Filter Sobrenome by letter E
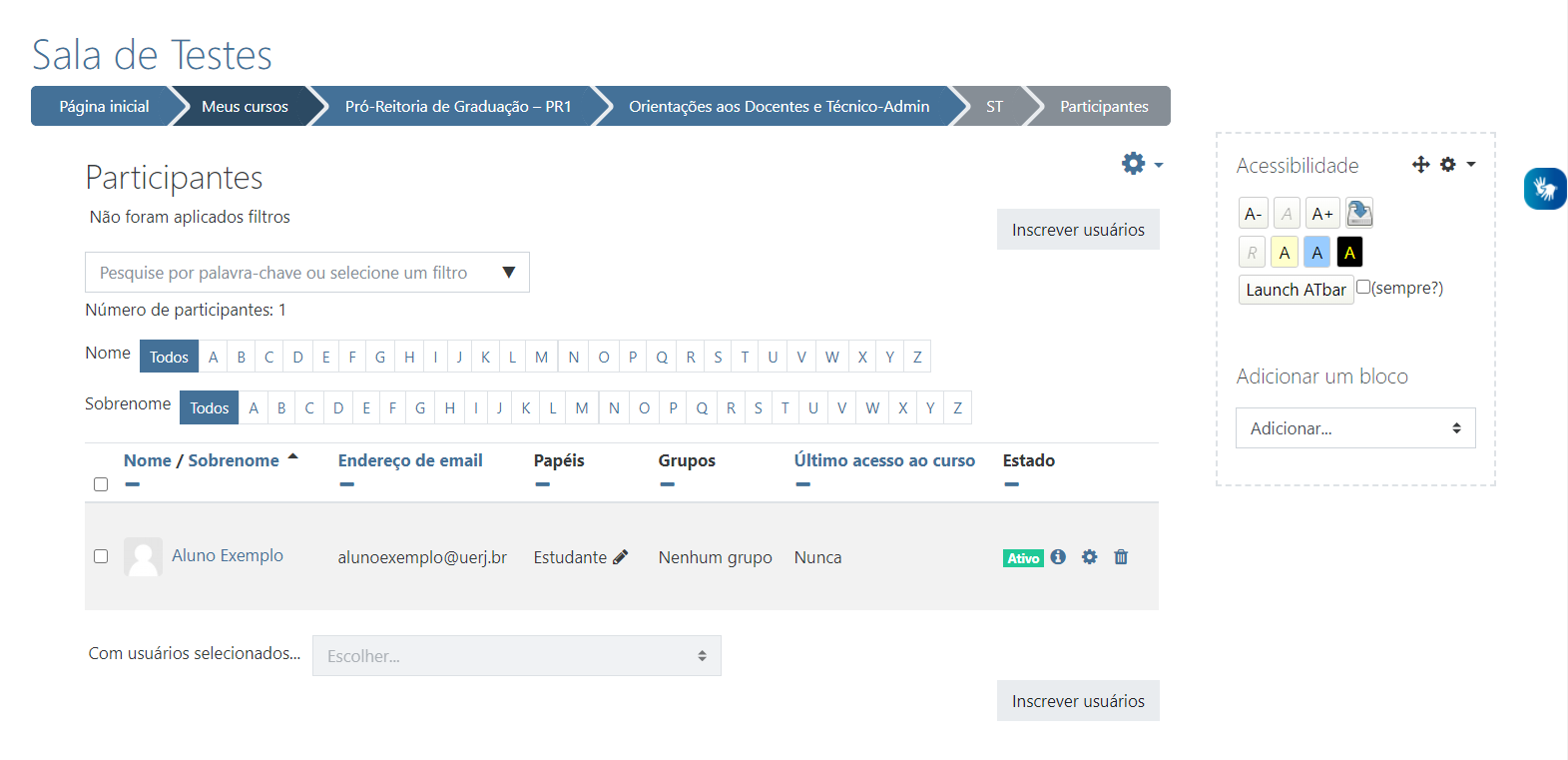Screen dimensions: 1568x760 (366, 407)
